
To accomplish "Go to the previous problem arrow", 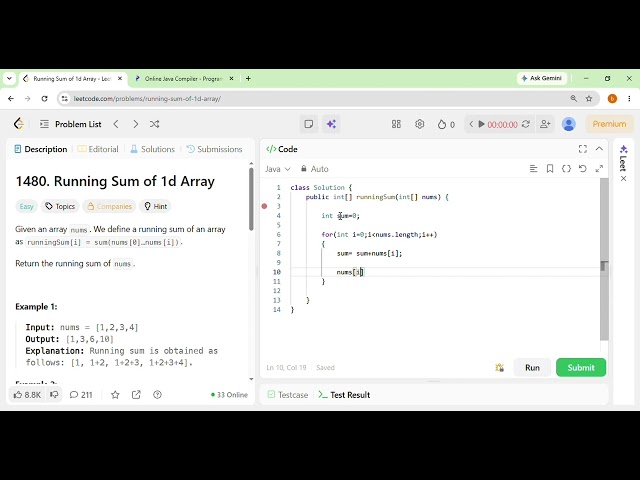I will click(116, 124).
